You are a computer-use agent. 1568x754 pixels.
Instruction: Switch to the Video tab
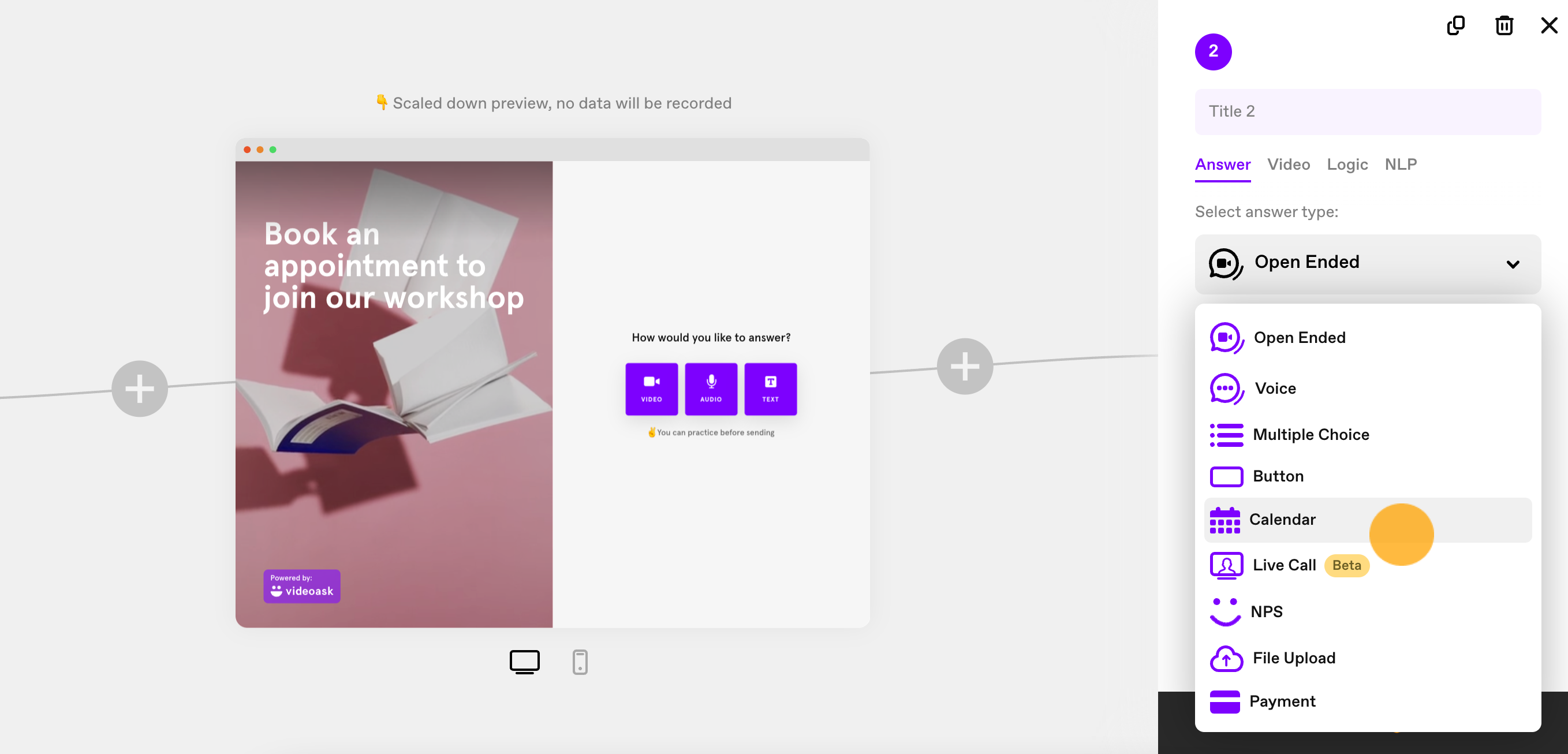(x=1288, y=165)
